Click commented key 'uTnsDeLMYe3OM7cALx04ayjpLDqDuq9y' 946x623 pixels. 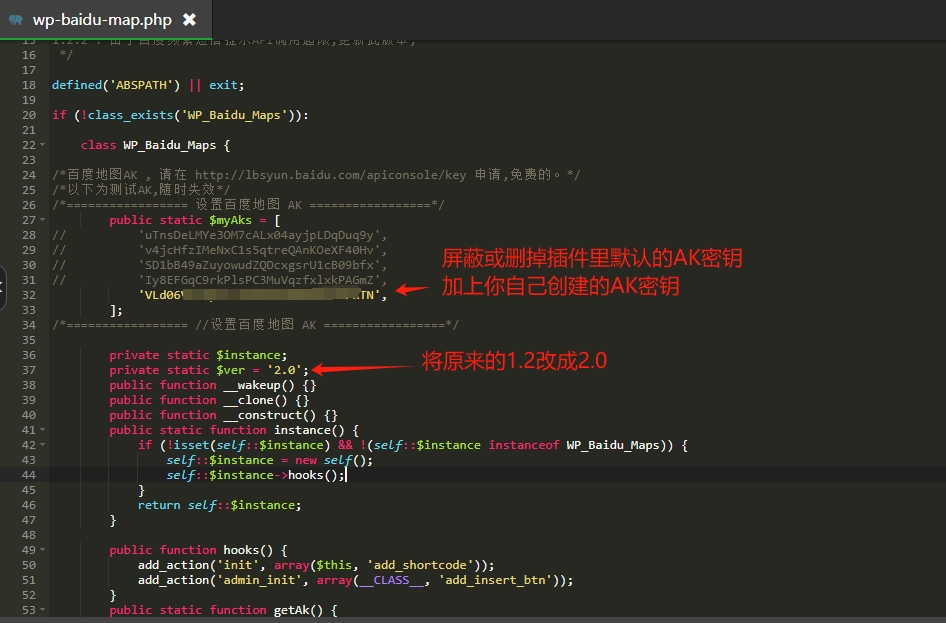pyautogui.click(x=259, y=235)
